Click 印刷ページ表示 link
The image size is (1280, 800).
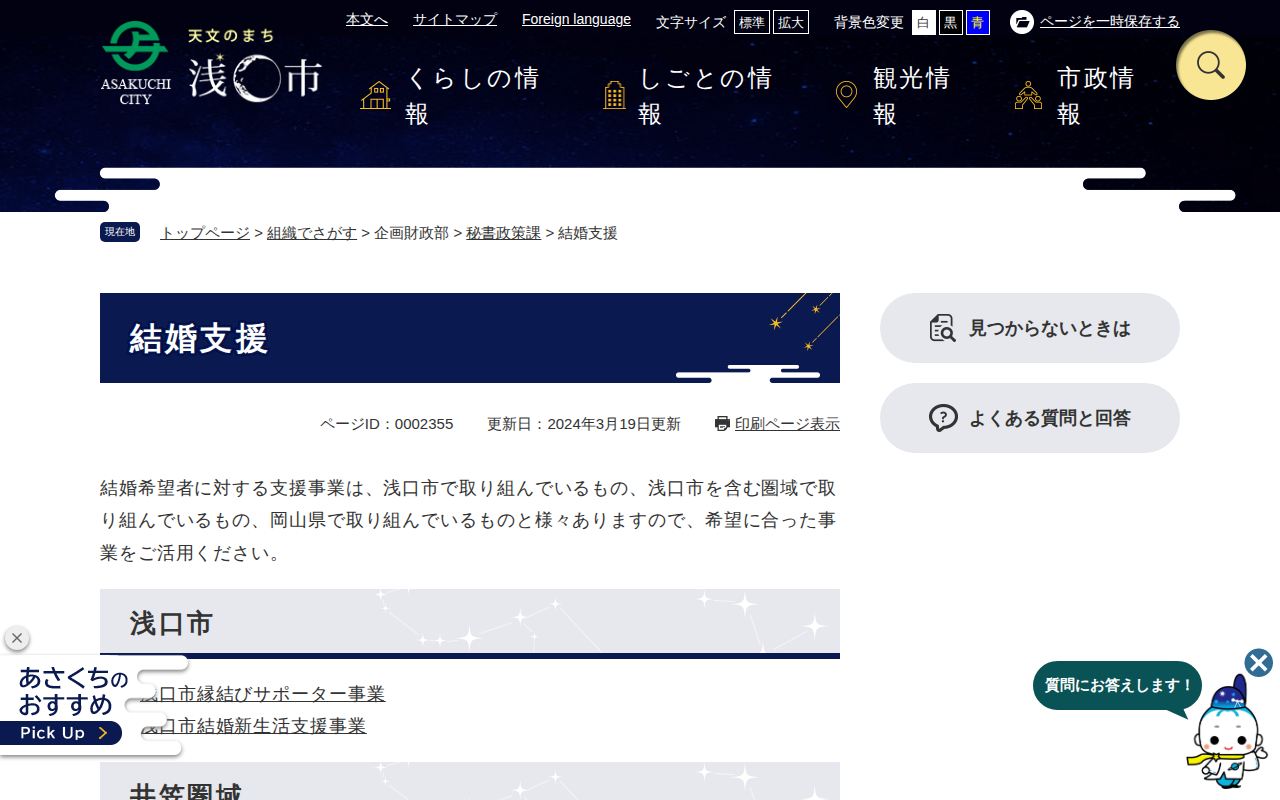[787, 424]
